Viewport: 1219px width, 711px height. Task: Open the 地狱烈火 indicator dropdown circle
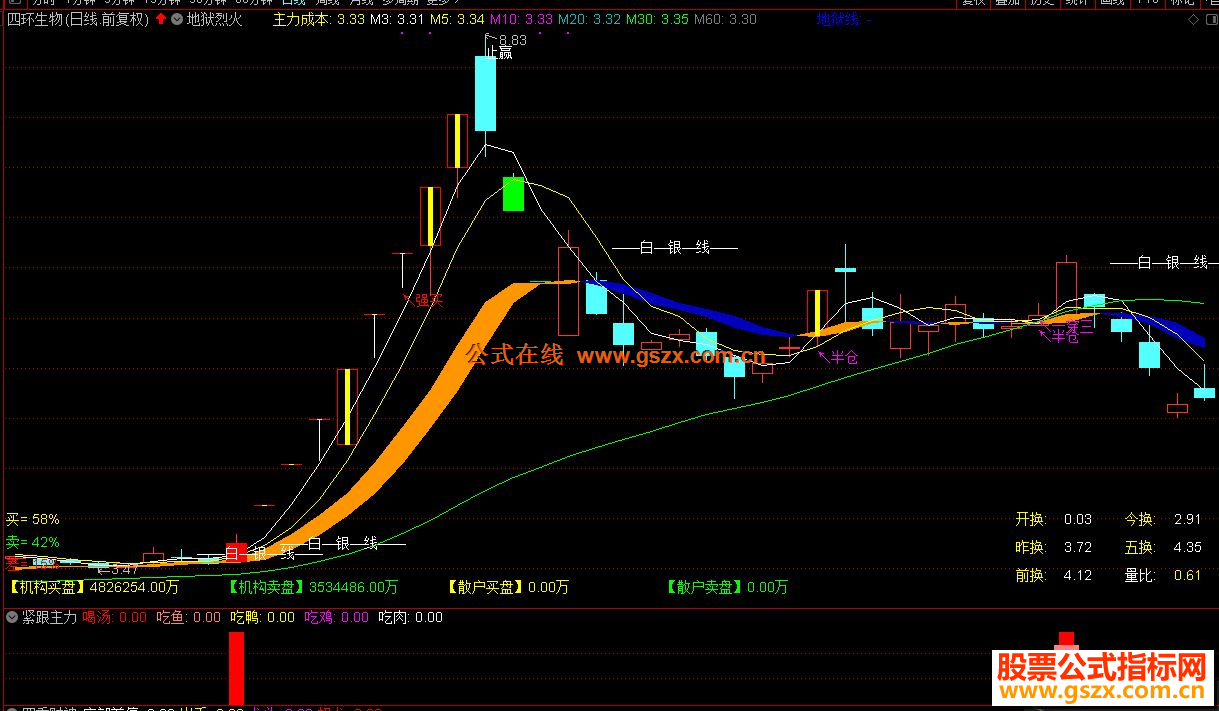(177, 19)
